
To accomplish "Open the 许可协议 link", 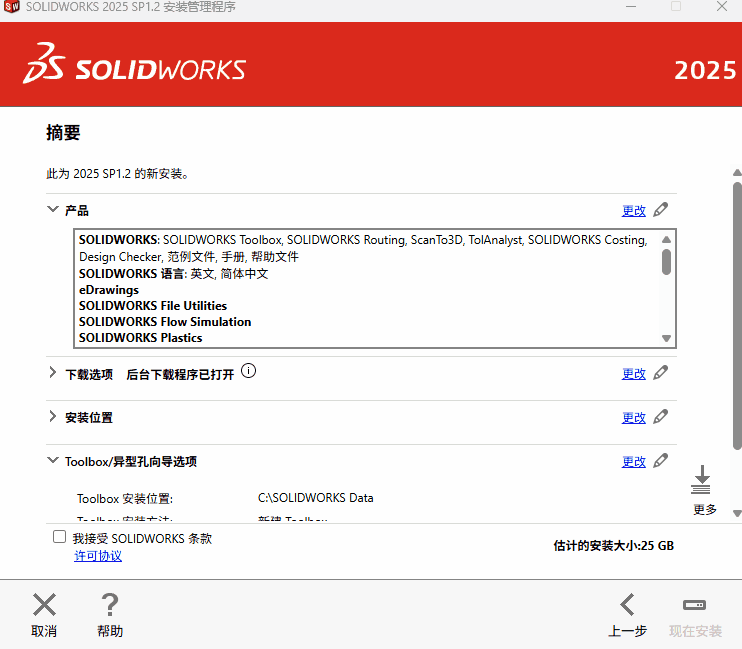I will pos(98,556).
